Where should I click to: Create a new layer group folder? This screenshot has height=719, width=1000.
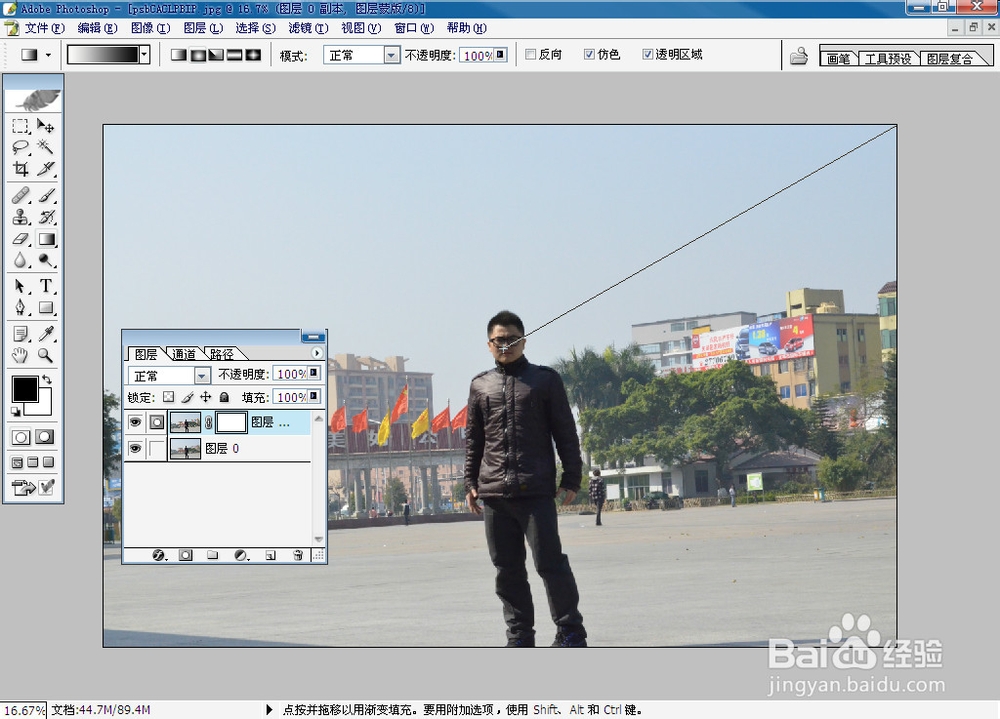point(212,555)
